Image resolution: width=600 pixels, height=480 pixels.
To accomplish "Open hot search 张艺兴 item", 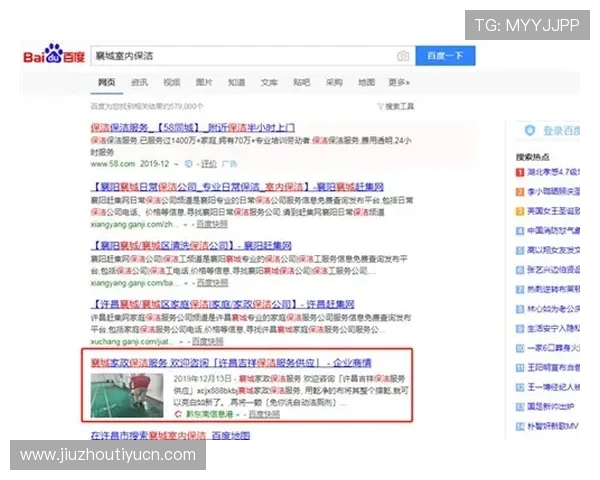I will (553, 270).
